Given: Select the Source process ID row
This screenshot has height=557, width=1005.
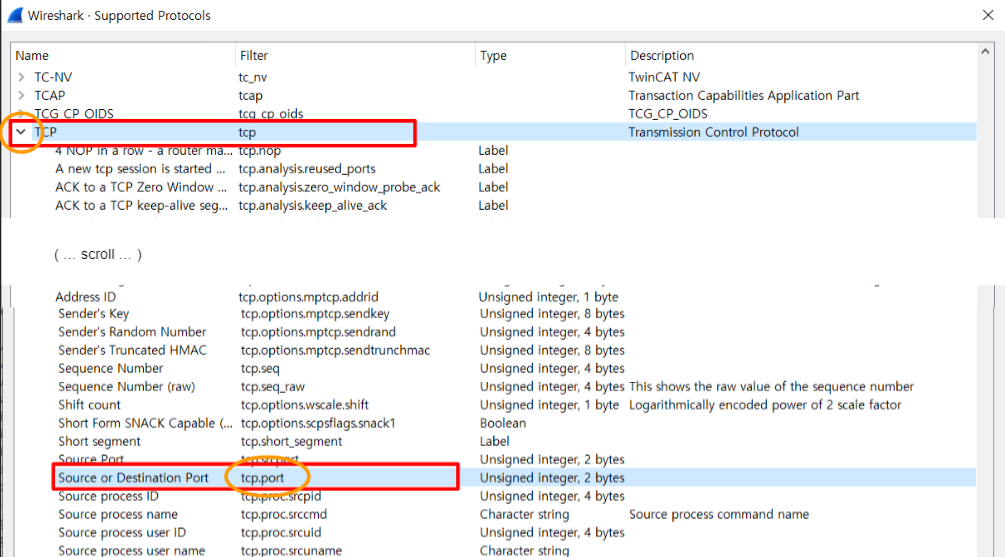Looking at the screenshot, I should click(108, 496).
